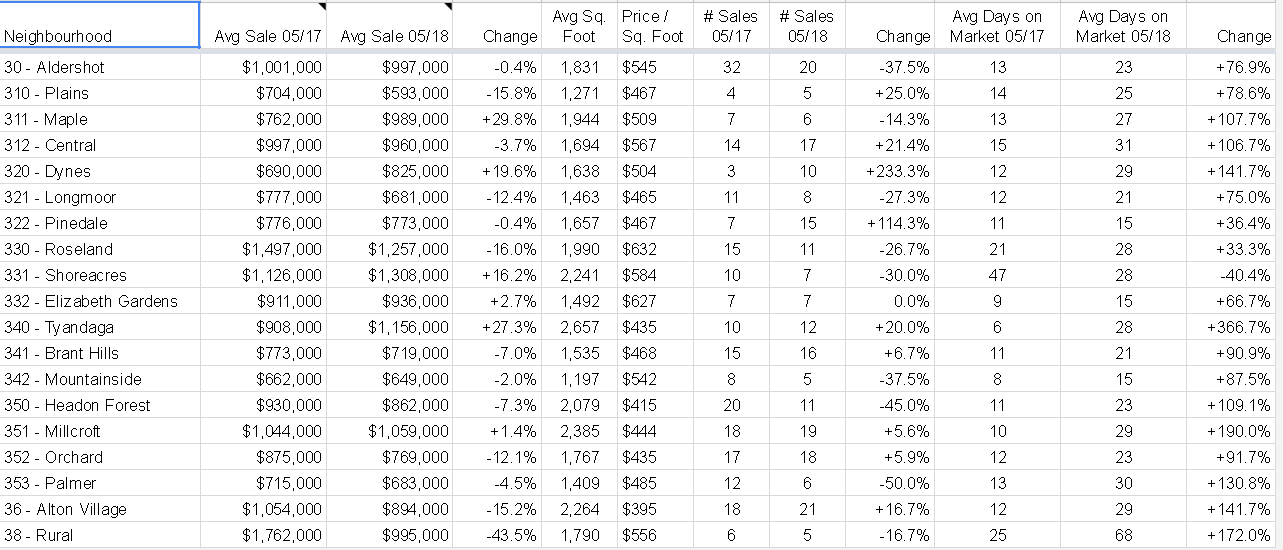Viewport: 1283px width, 550px height.
Task: Select the 30 - Aldershot neighbourhood cell
Action: click(100, 67)
